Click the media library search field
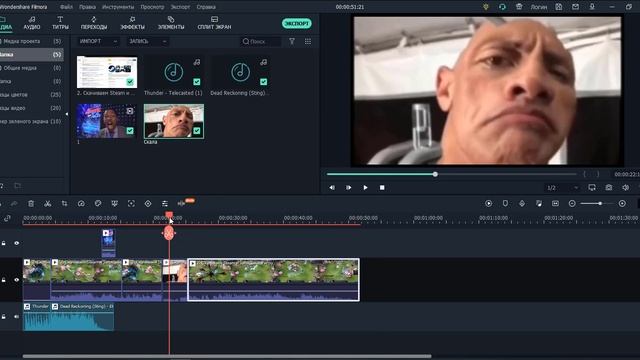 (261, 41)
